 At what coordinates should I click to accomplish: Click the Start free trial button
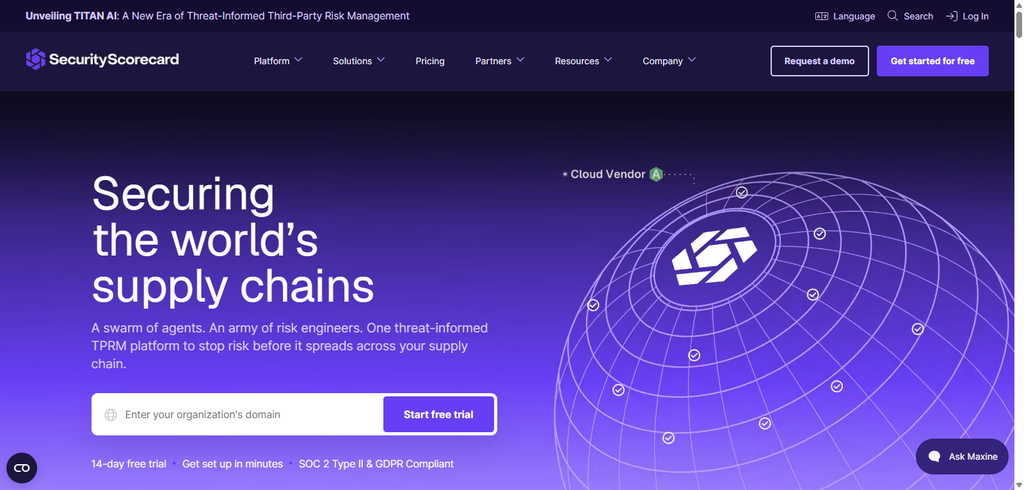pos(438,414)
